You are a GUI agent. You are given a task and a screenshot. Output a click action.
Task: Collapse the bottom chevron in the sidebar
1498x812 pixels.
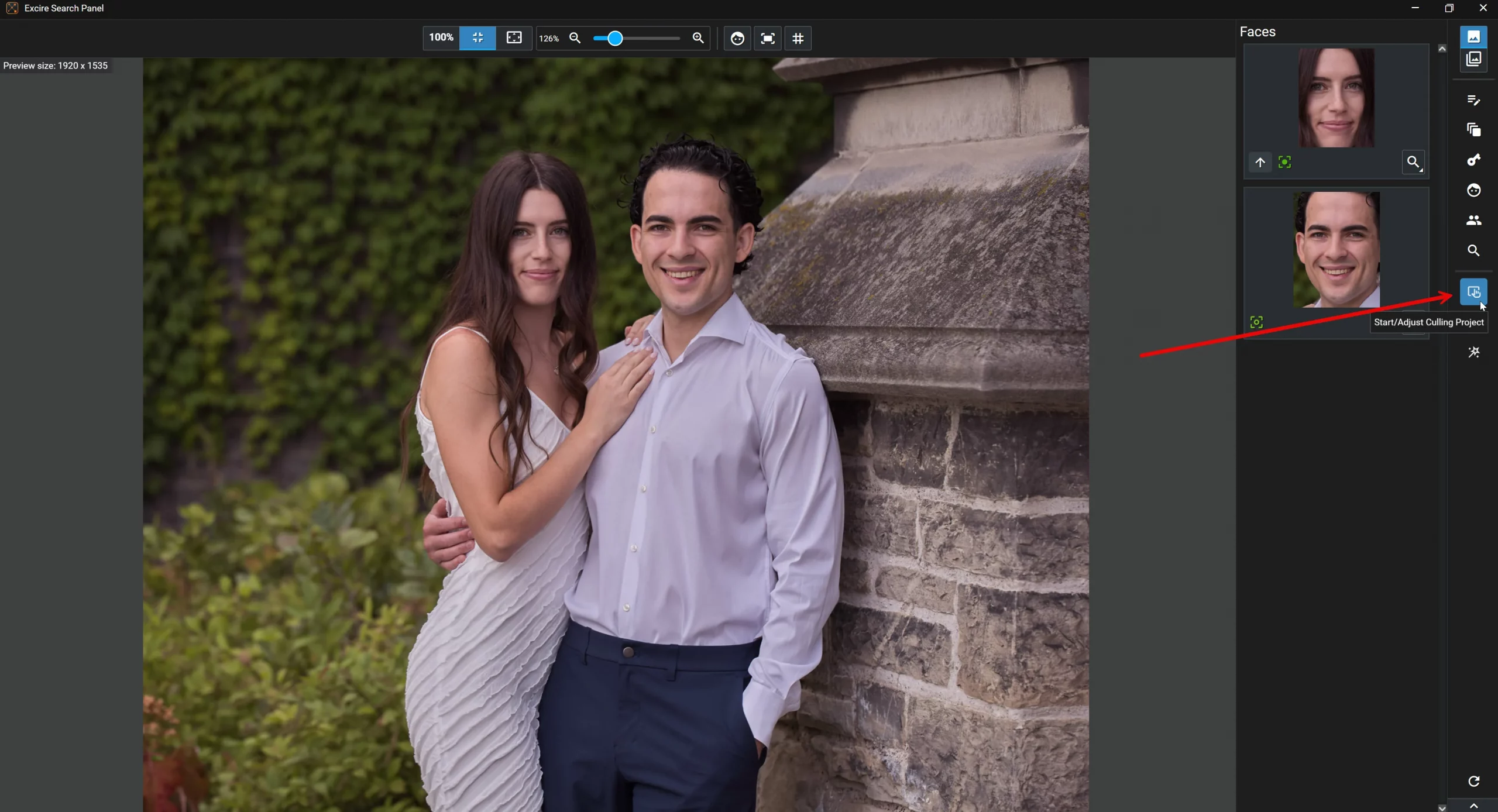point(1473,806)
